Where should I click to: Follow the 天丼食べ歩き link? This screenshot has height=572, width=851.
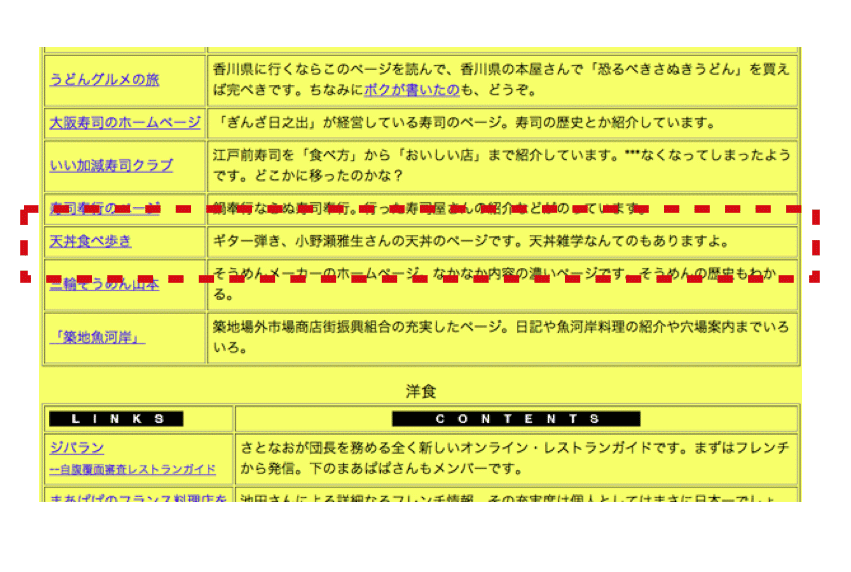90,241
